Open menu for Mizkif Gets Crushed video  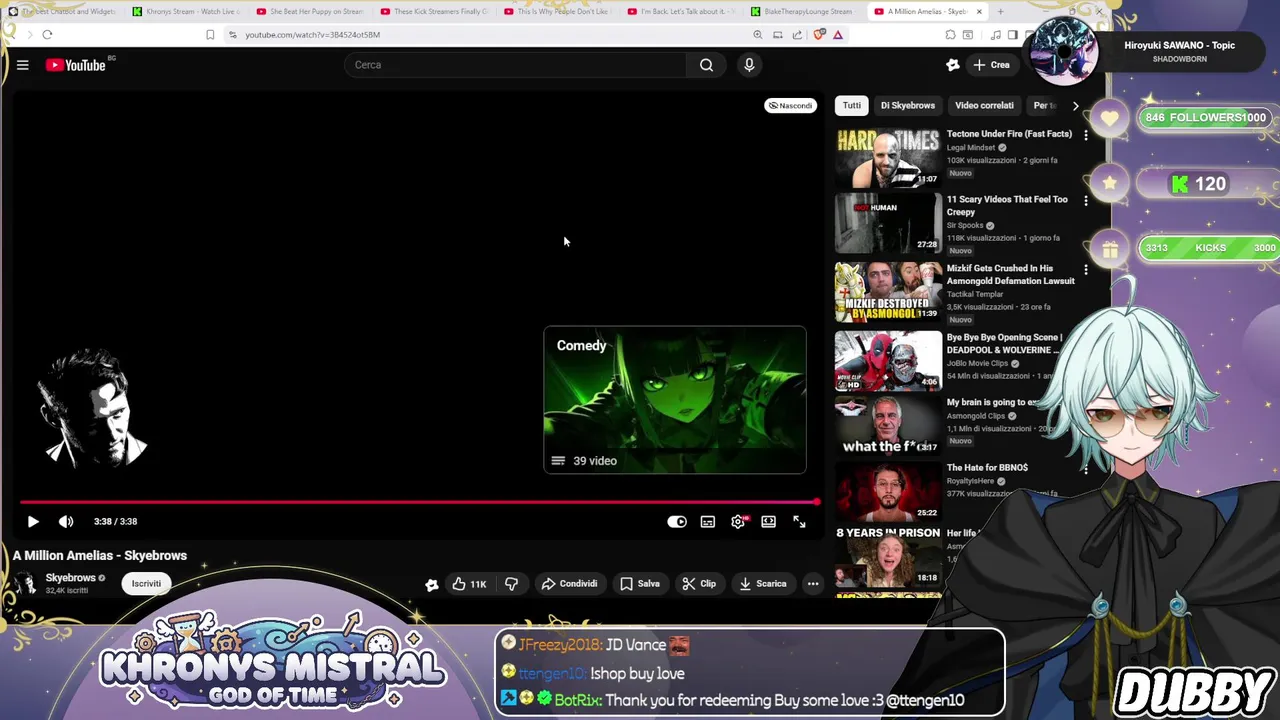[x=1086, y=270]
